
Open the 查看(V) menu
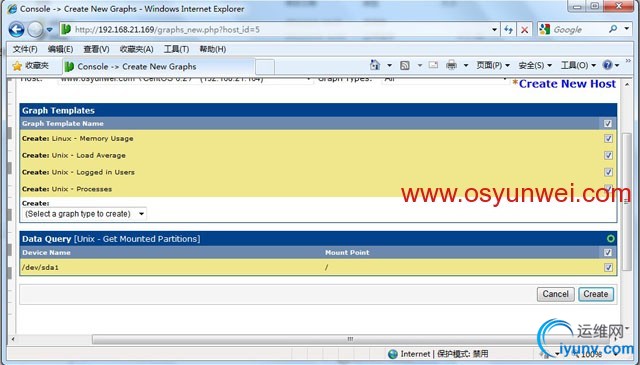pyautogui.click(x=96, y=49)
